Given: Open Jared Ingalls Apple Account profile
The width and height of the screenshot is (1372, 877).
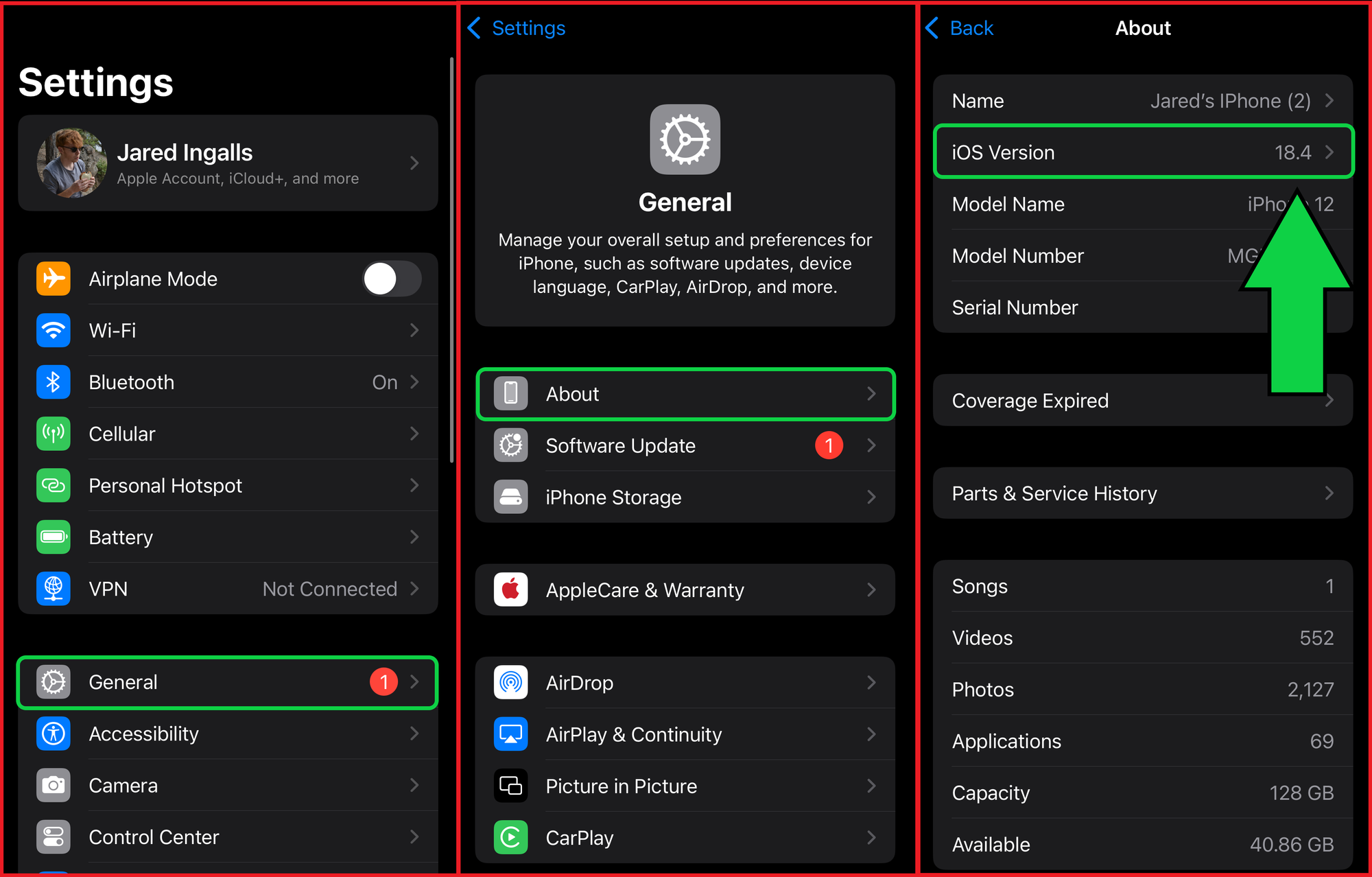Looking at the screenshot, I should point(226,163).
